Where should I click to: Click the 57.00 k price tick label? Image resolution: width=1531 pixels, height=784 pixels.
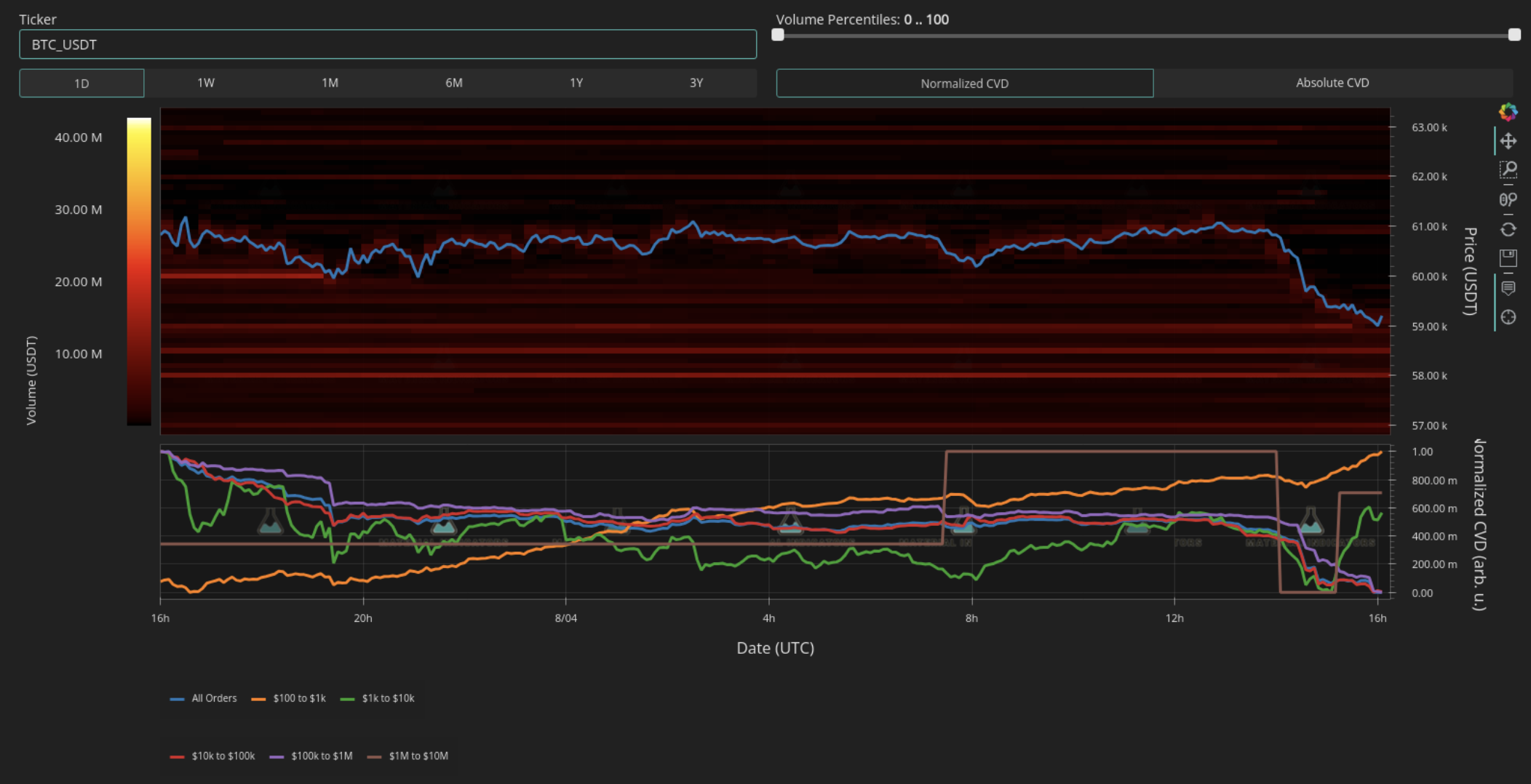[x=1429, y=425]
